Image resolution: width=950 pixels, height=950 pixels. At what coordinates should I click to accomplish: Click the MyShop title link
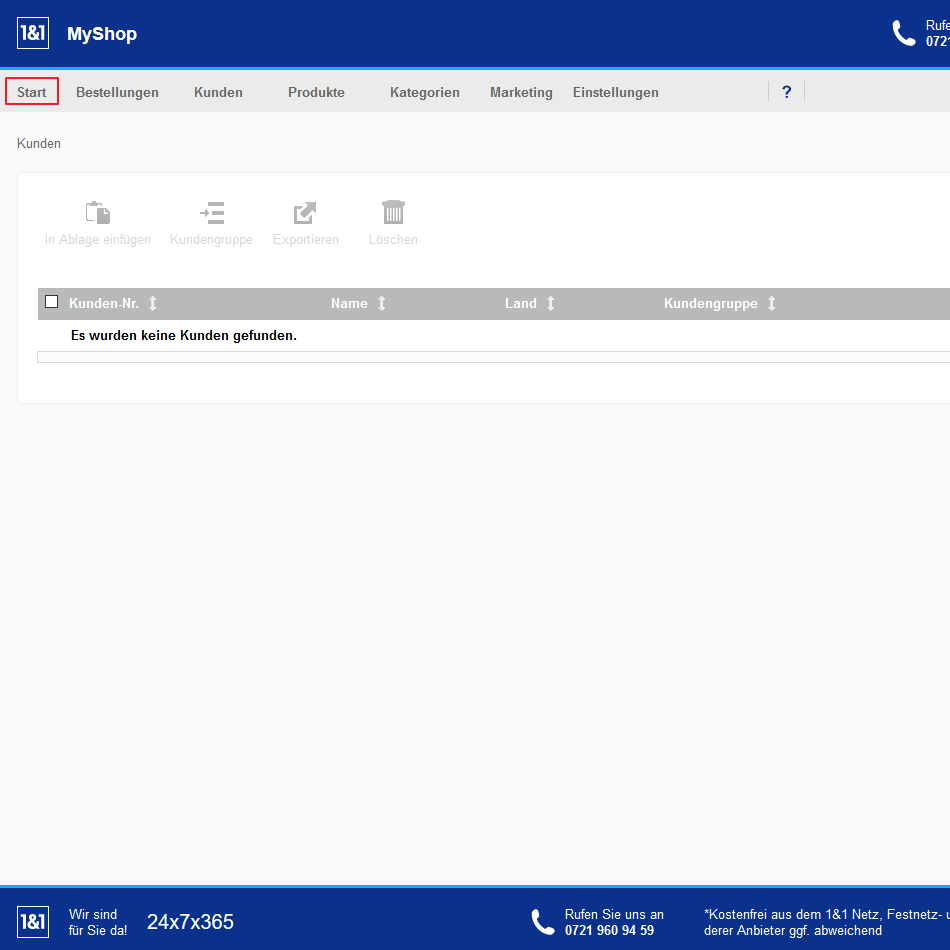point(102,34)
